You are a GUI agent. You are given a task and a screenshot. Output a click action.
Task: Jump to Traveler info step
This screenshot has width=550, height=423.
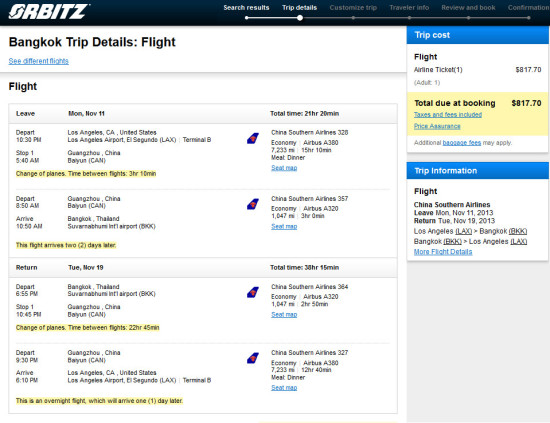click(x=409, y=8)
